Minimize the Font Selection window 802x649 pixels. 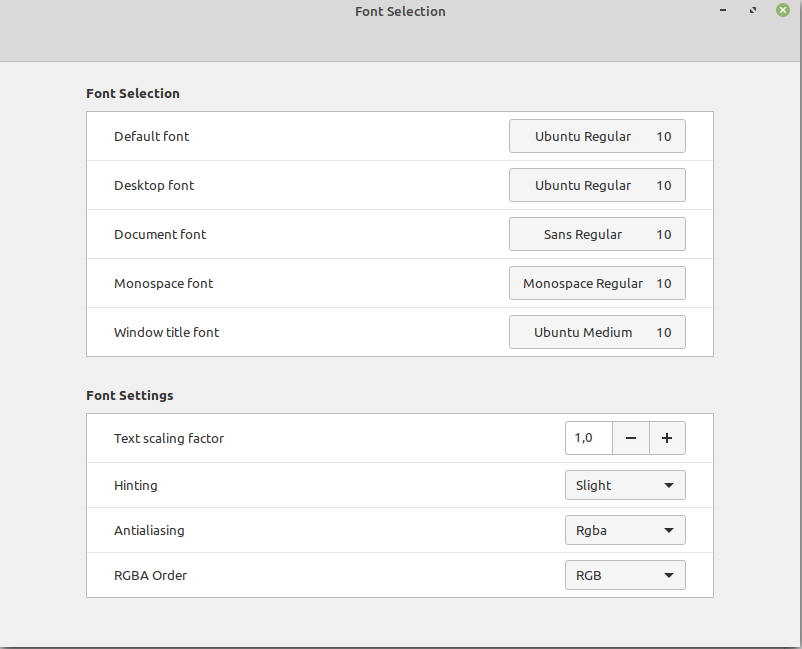coord(723,10)
